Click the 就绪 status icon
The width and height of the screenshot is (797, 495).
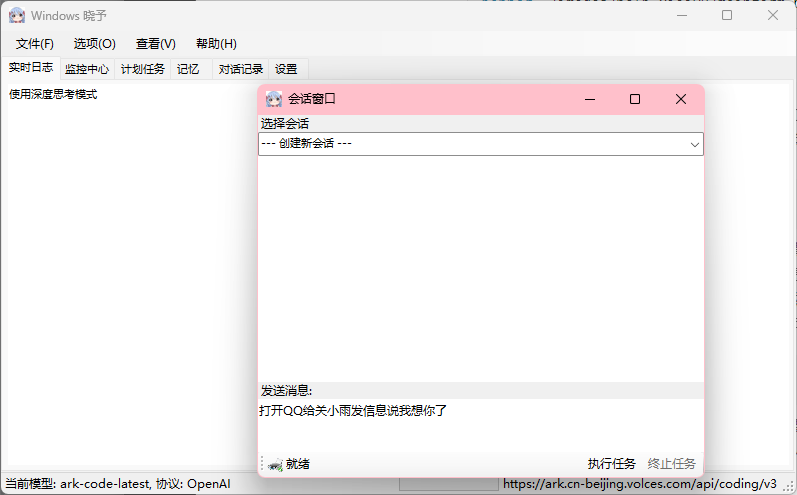[x=276, y=464]
